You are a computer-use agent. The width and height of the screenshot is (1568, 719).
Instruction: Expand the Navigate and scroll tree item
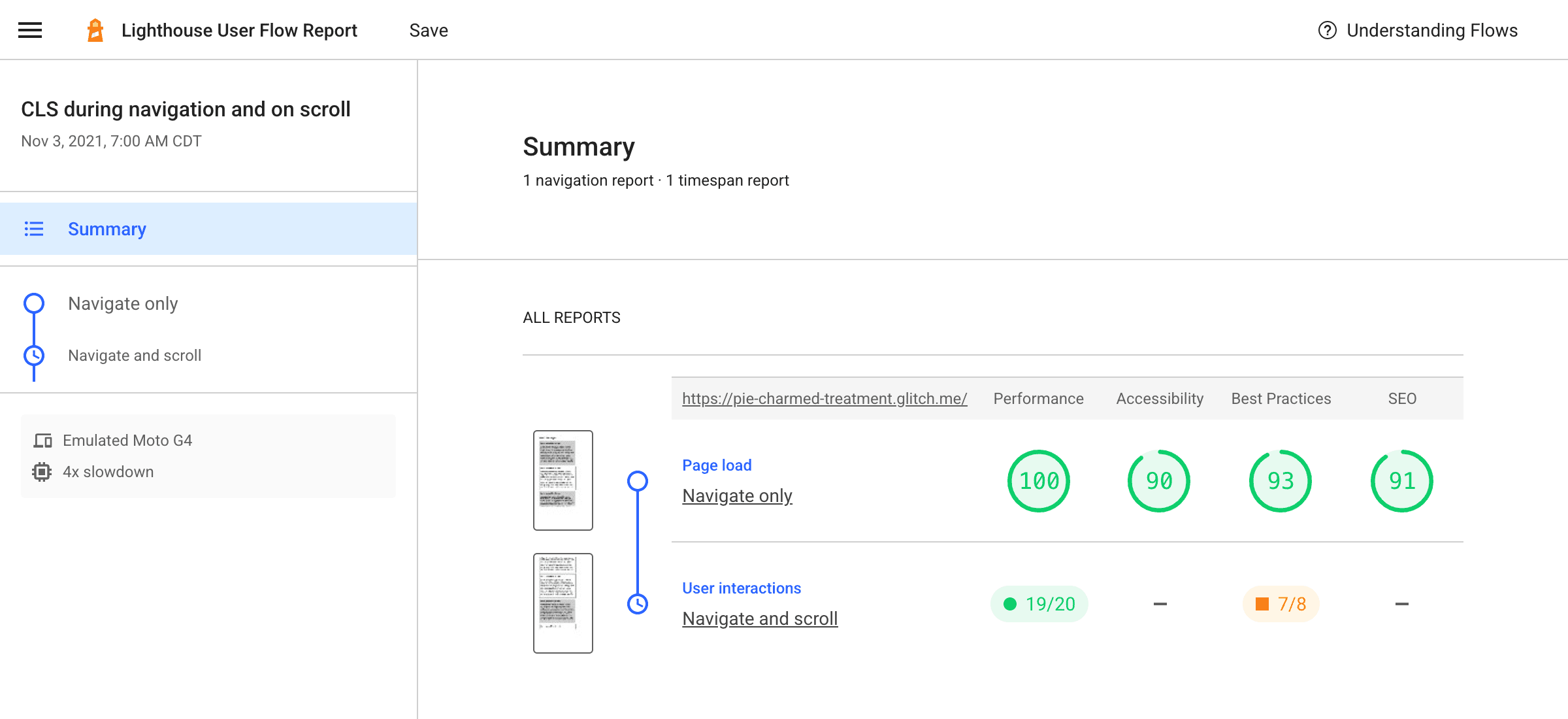point(135,355)
